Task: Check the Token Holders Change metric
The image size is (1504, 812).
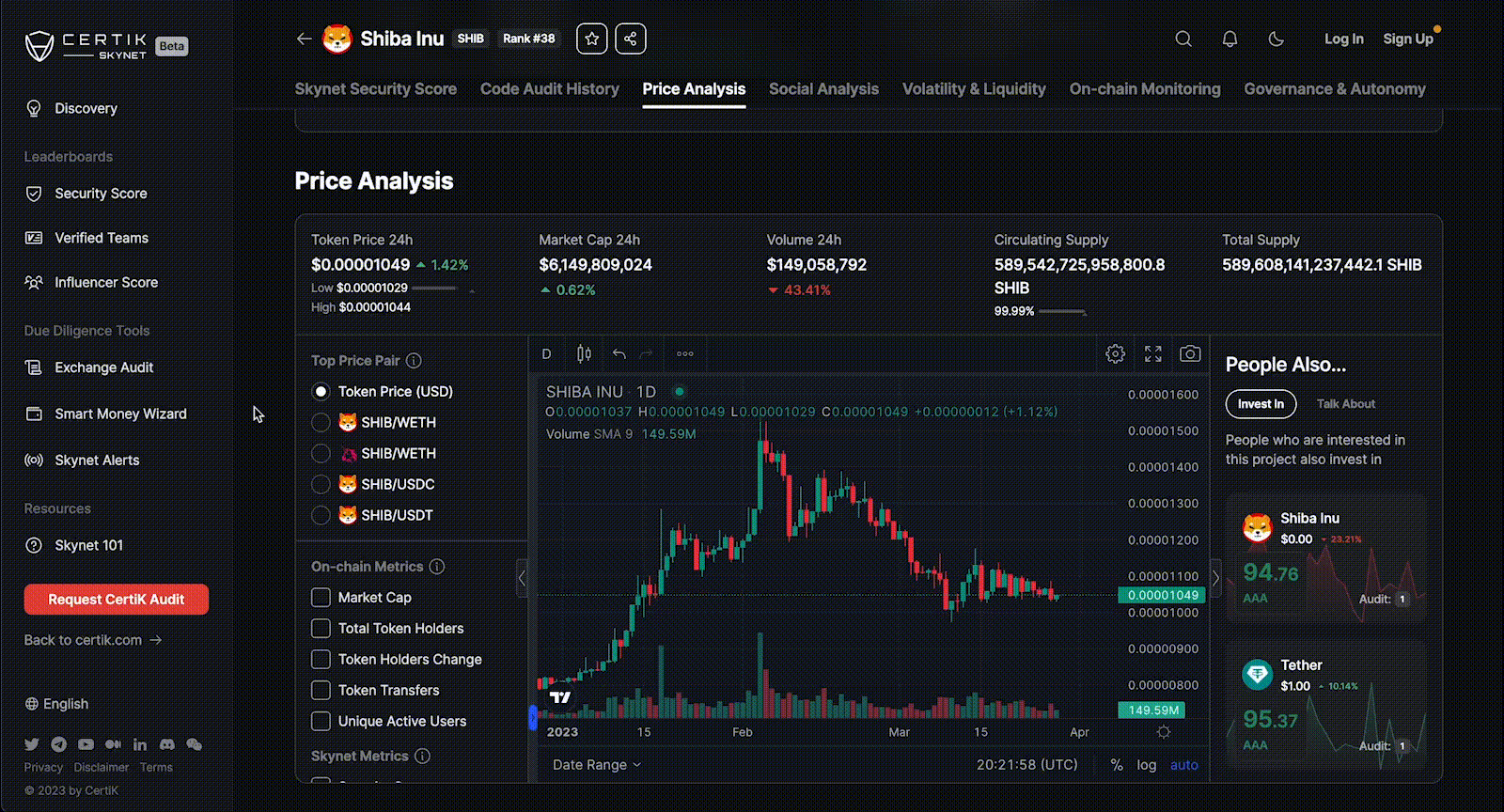Action: click(x=321, y=659)
